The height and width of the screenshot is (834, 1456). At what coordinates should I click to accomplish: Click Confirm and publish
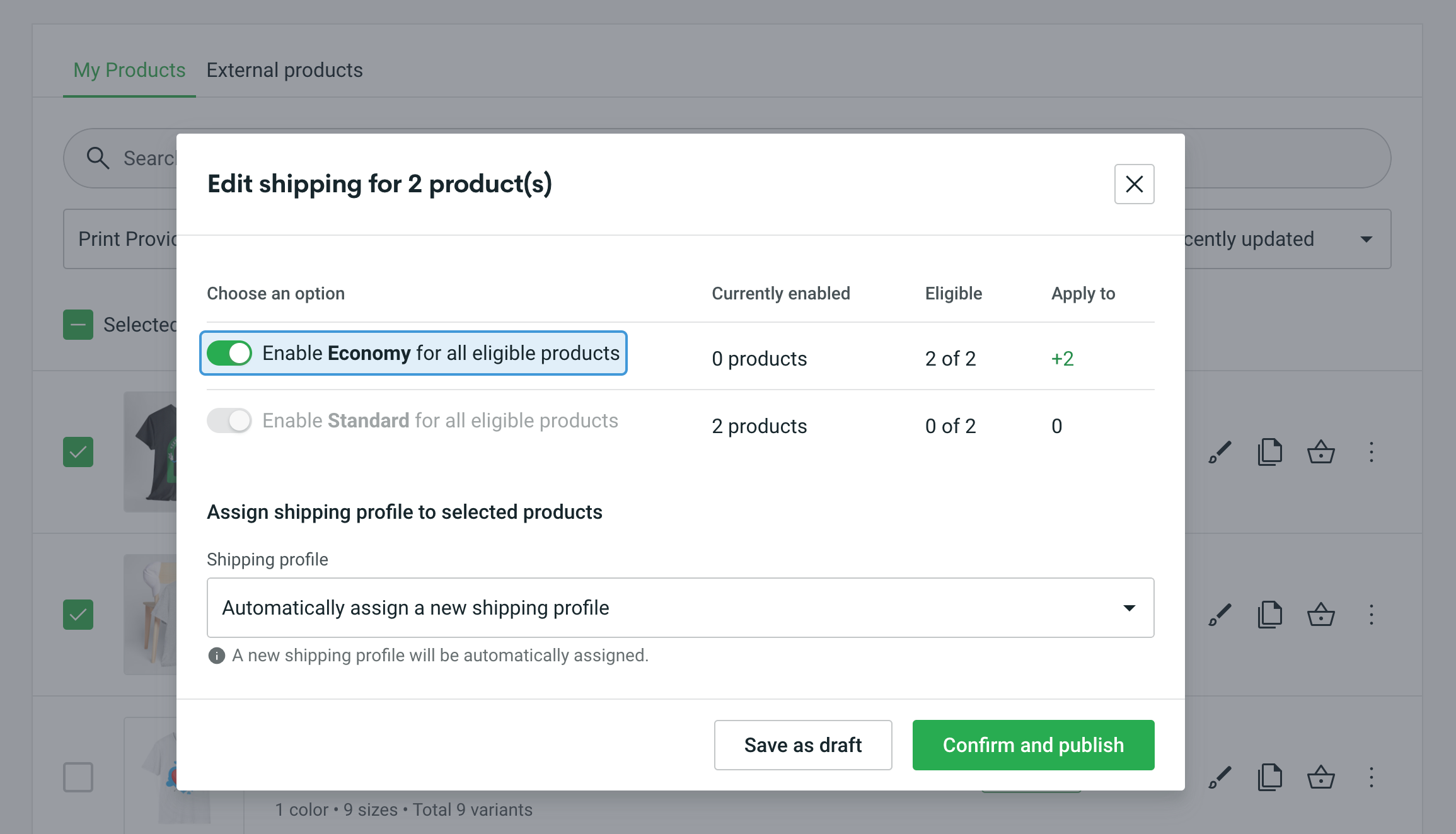pyautogui.click(x=1032, y=744)
